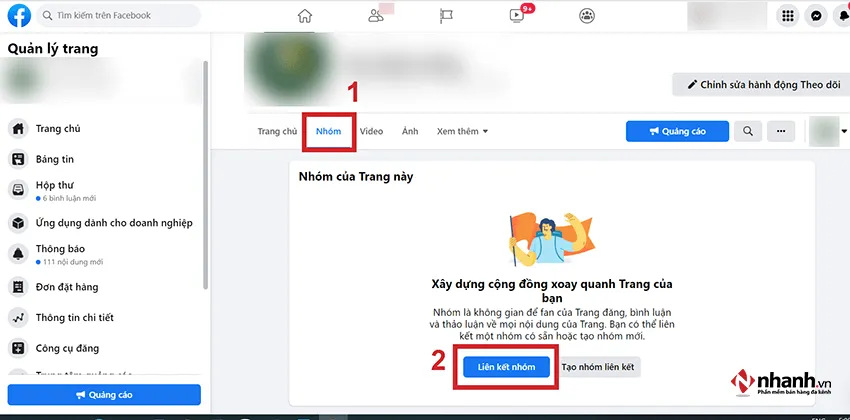Focus the Tìm kiếm trên Facebook search box
This screenshot has height=420, width=850.
tap(119, 16)
